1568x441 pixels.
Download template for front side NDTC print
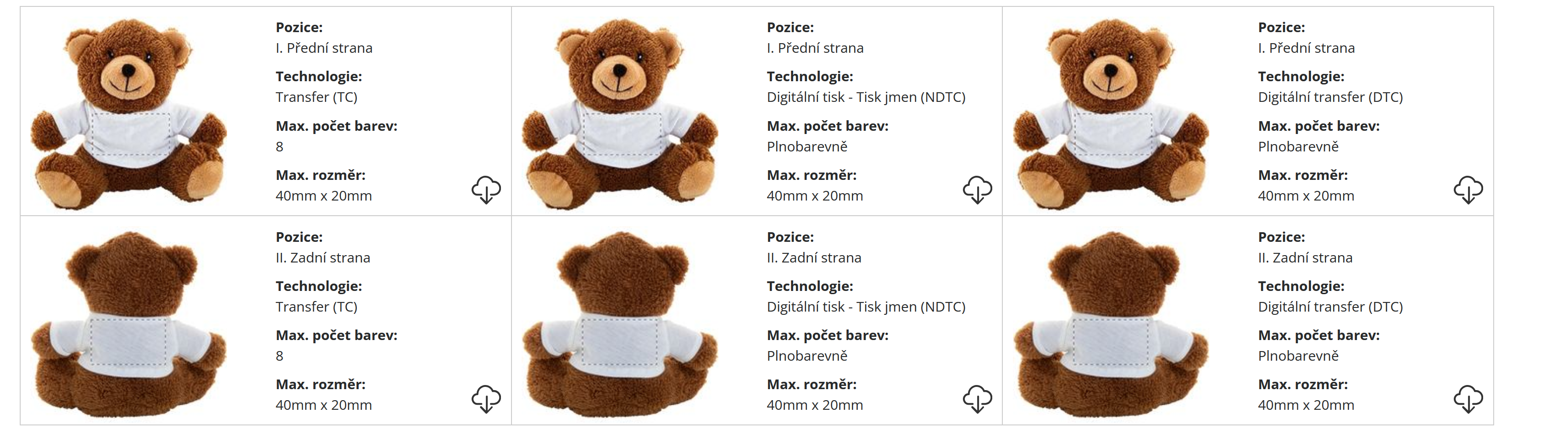(977, 190)
